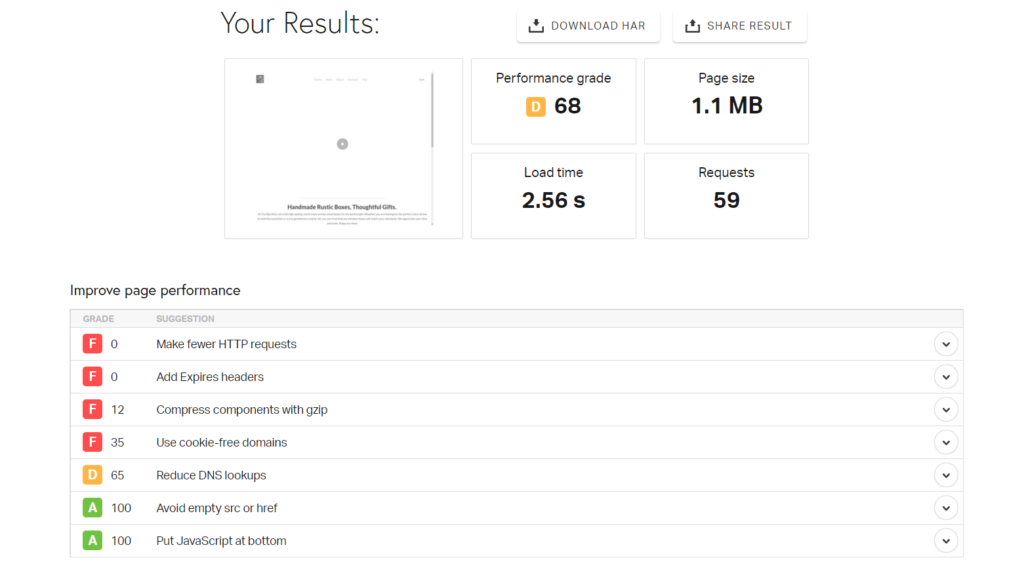Click the F grade badge for Make fewer HTTP requests

coord(92,344)
